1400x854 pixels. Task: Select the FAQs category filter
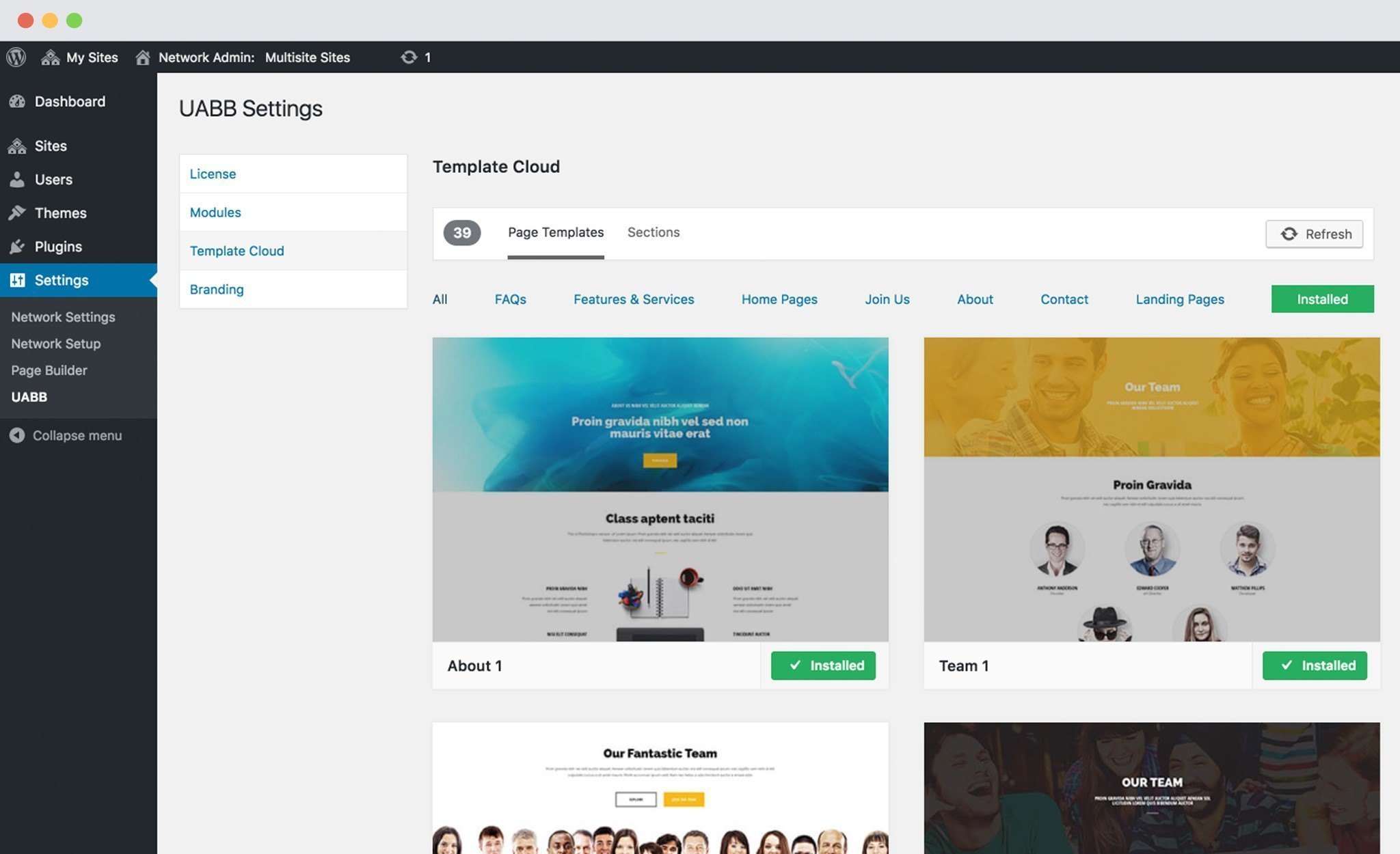(x=510, y=299)
